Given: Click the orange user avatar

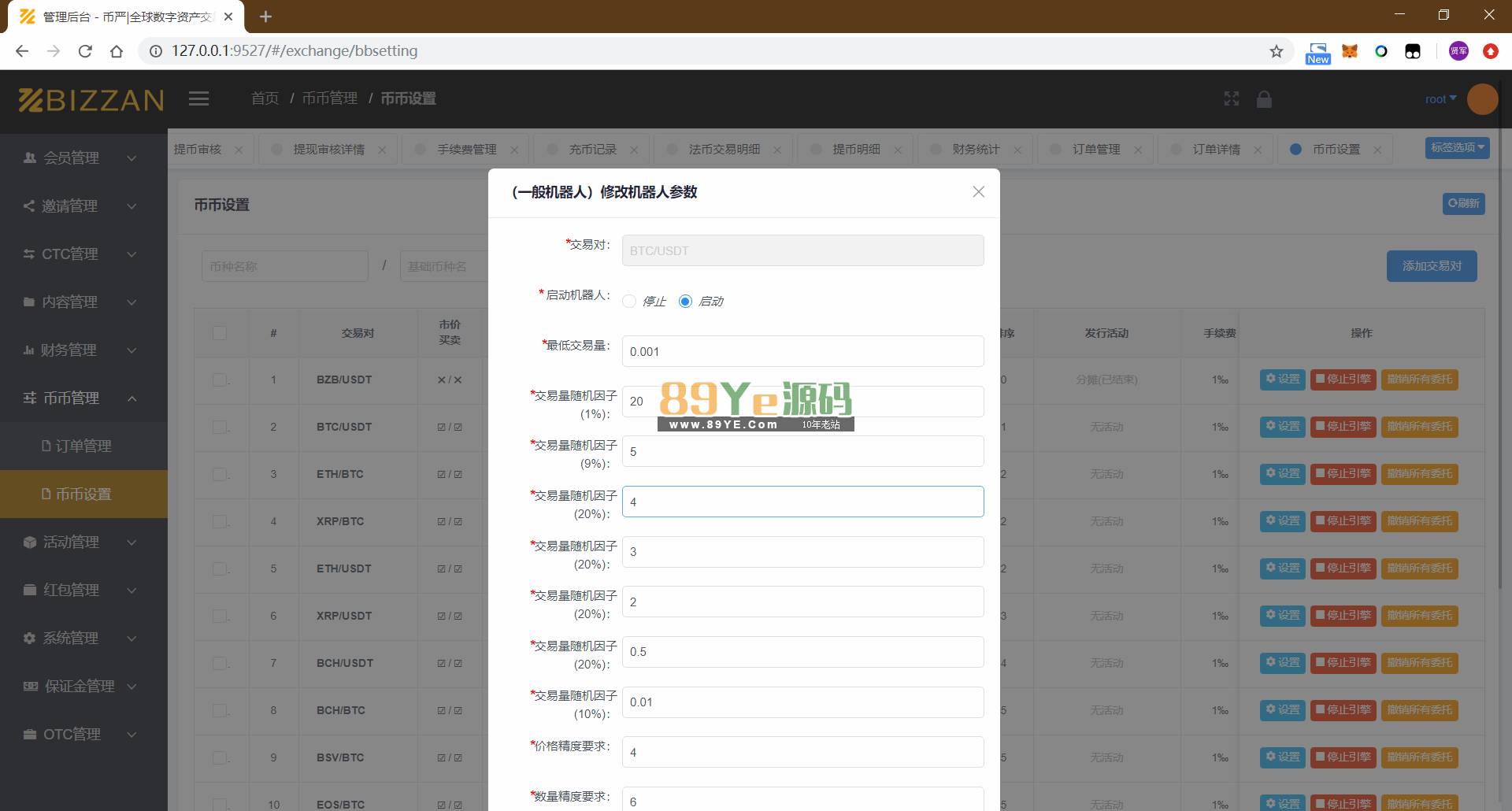Looking at the screenshot, I should pos(1482,99).
